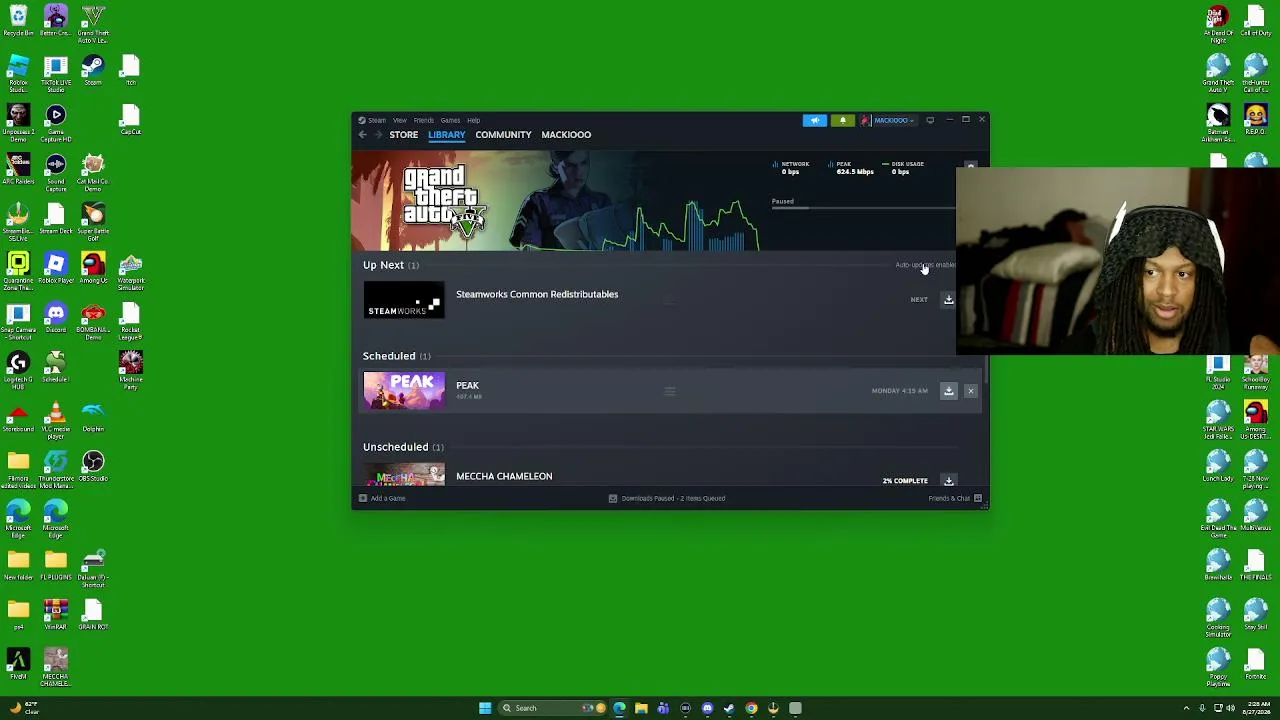Download Steamworks Common Redistributables now
This screenshot has height=720, width=1280.
tap(949, 299)
